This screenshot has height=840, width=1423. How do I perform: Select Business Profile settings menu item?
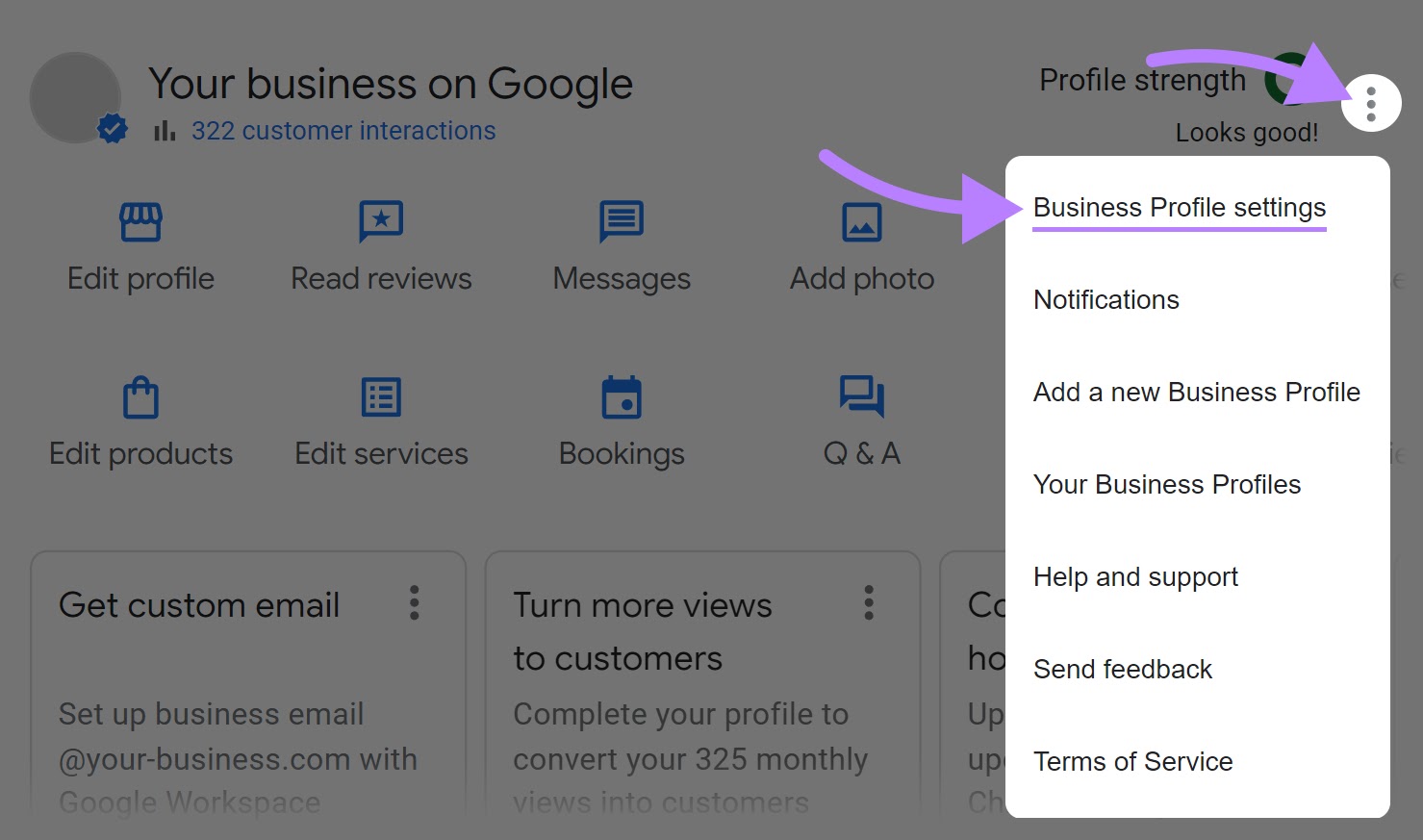click(x=1180, y=208)
